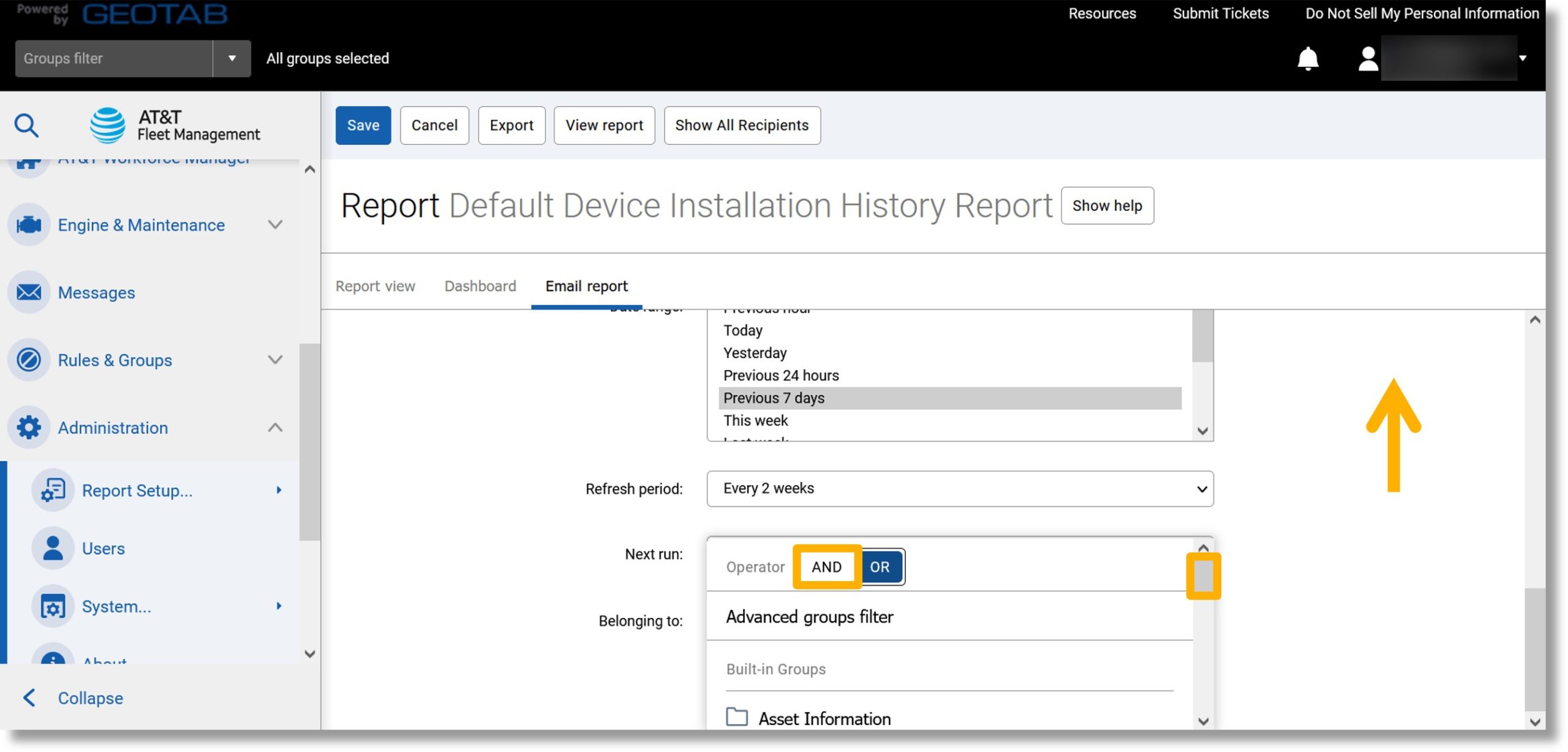Click in the Groups filter input field
This screenshot has width=1568, height=752.
114,58
